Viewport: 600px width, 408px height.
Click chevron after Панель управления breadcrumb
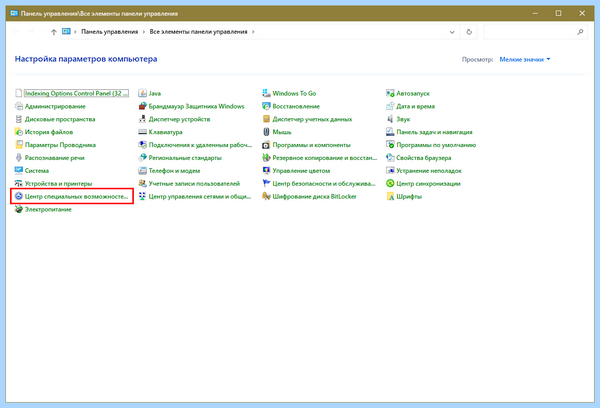[x=144, y=32]
